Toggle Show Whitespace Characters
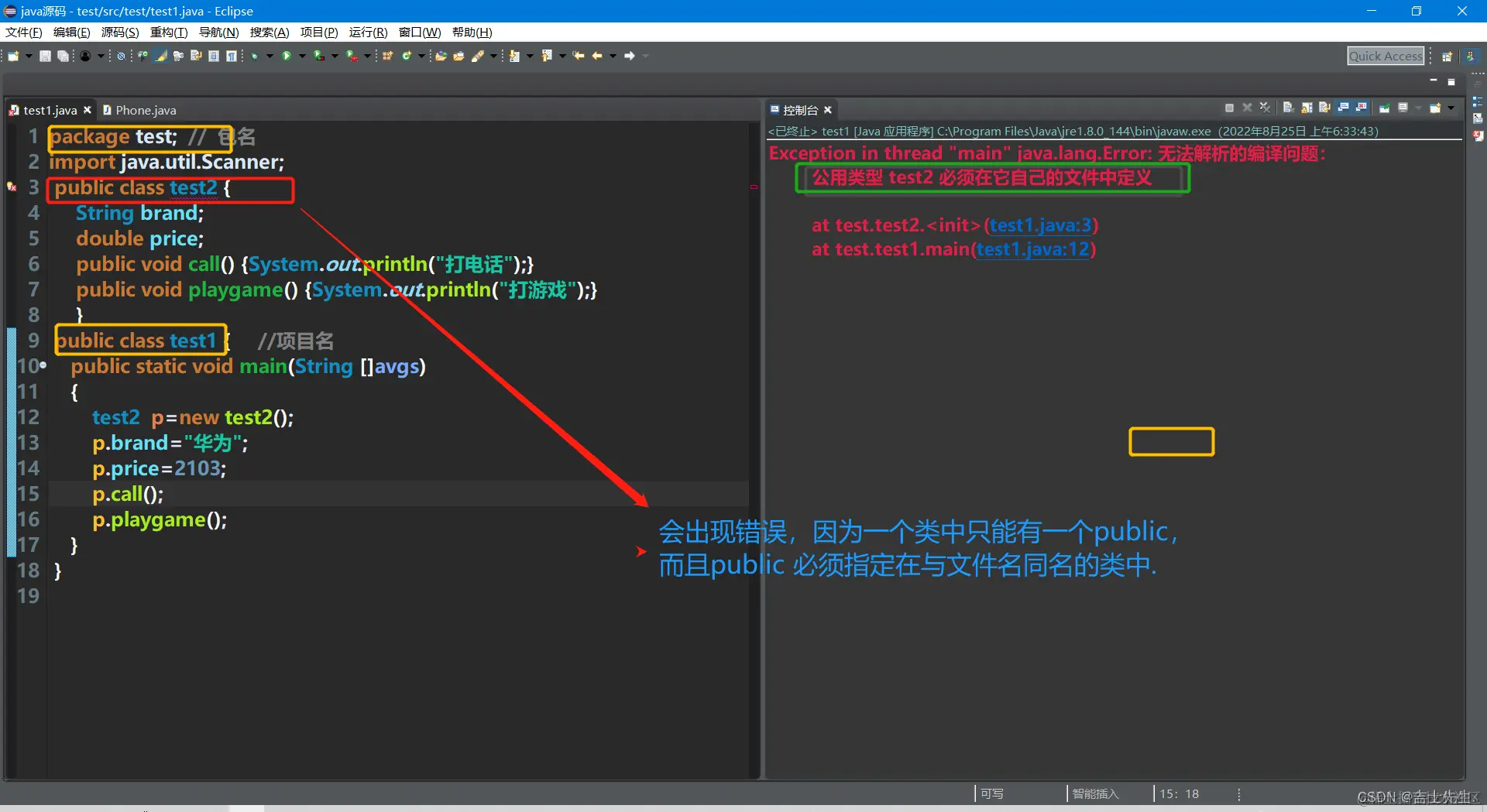 [231, 56]
